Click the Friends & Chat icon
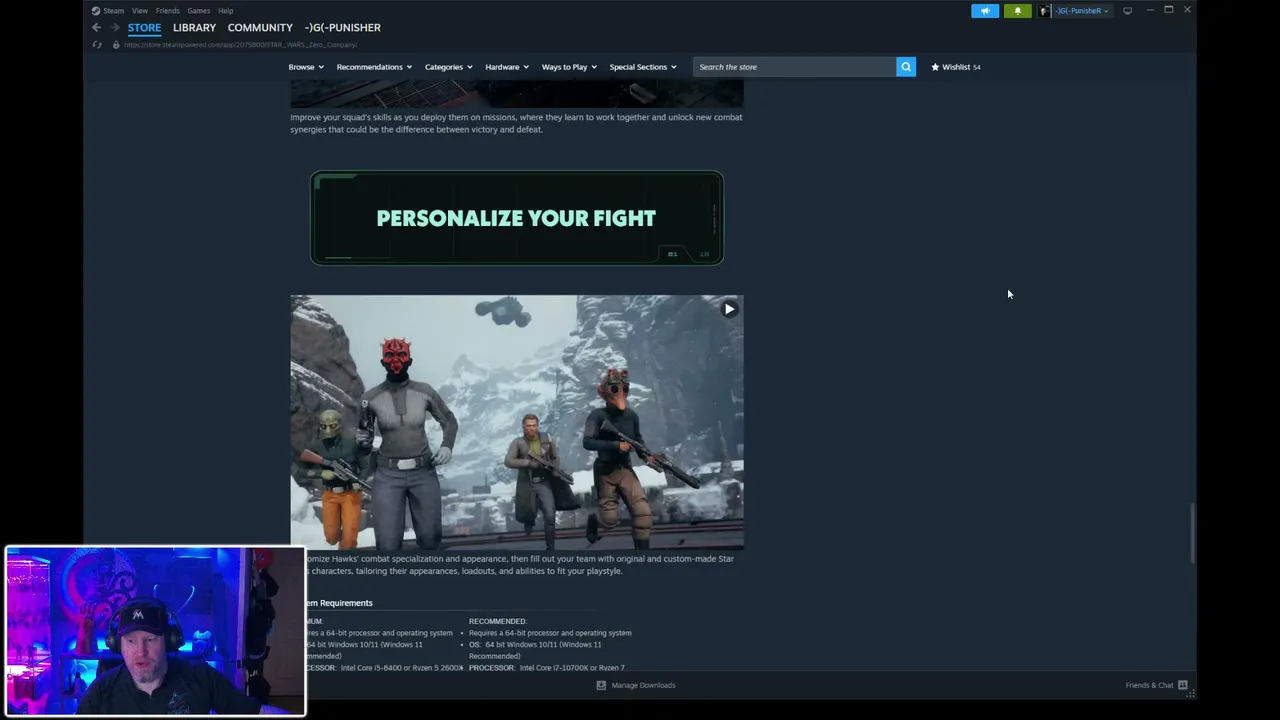This screenshot has width=1280, height=720. click(1182, 685)
